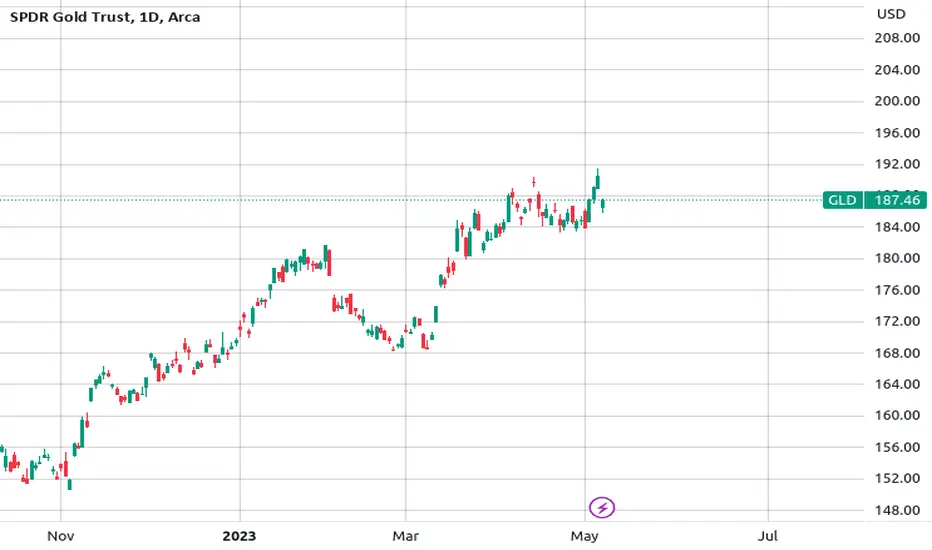This screenshot has height=550, width=932.
Task: Click the Mar label on time axis
Action: (405, 536)
